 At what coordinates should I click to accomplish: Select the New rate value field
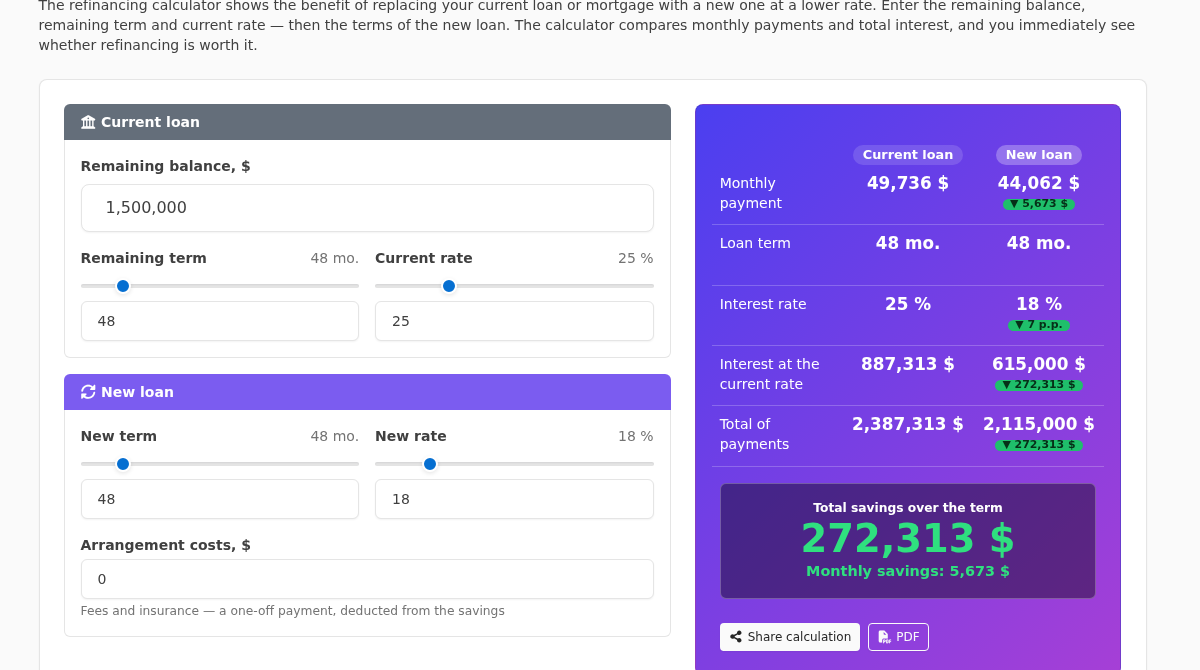click(x=514, y=499)
